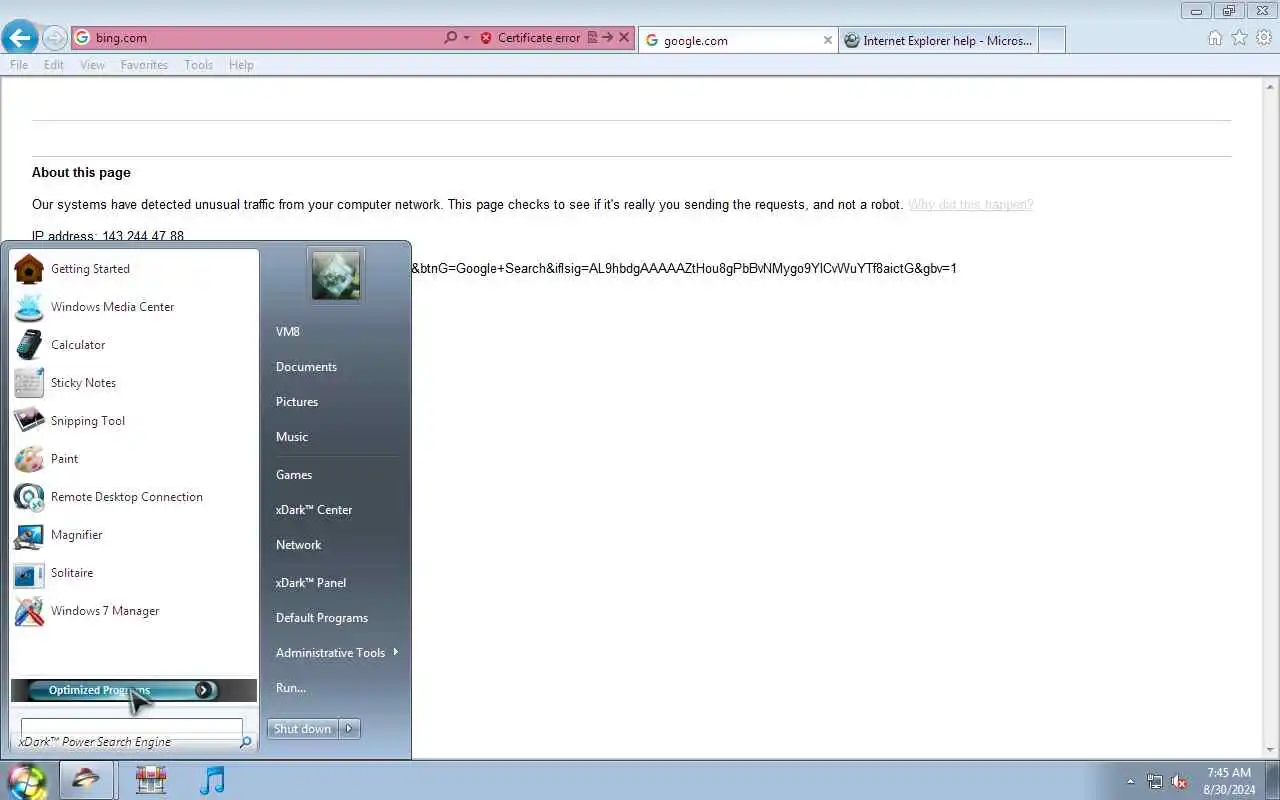Show hidden tray icons

[1131, 781]
